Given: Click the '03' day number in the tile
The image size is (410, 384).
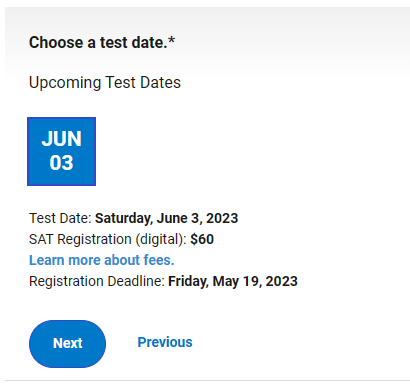Looking at the screenshot, I should [61, 163].
